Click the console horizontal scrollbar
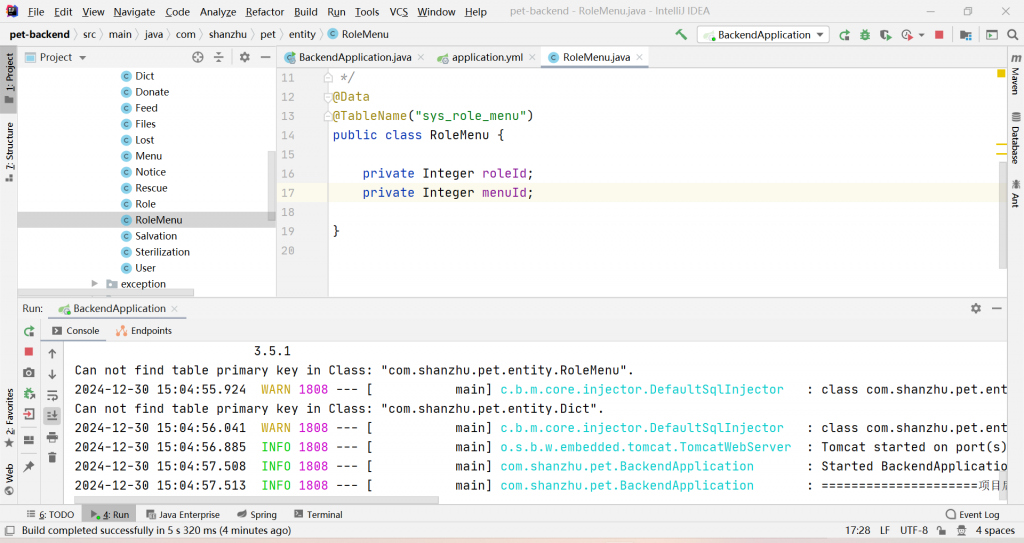 coord(257,500)
